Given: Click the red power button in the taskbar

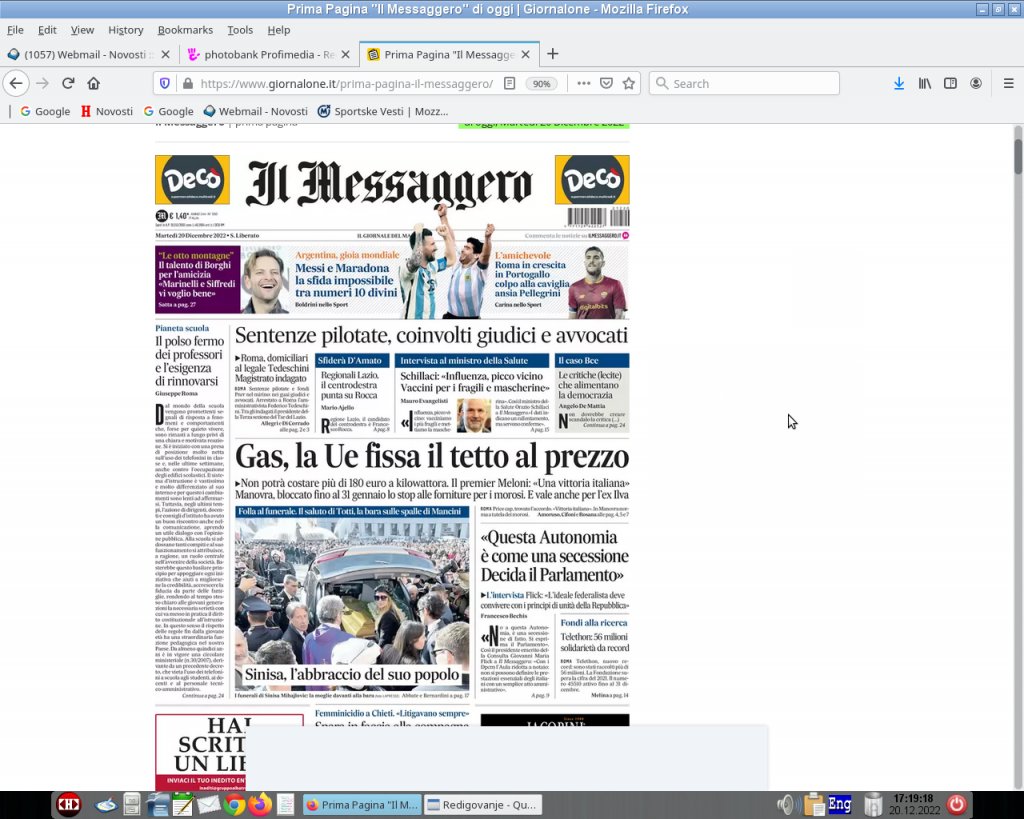Looking at the screenshot, I should (x=956, y=804).
